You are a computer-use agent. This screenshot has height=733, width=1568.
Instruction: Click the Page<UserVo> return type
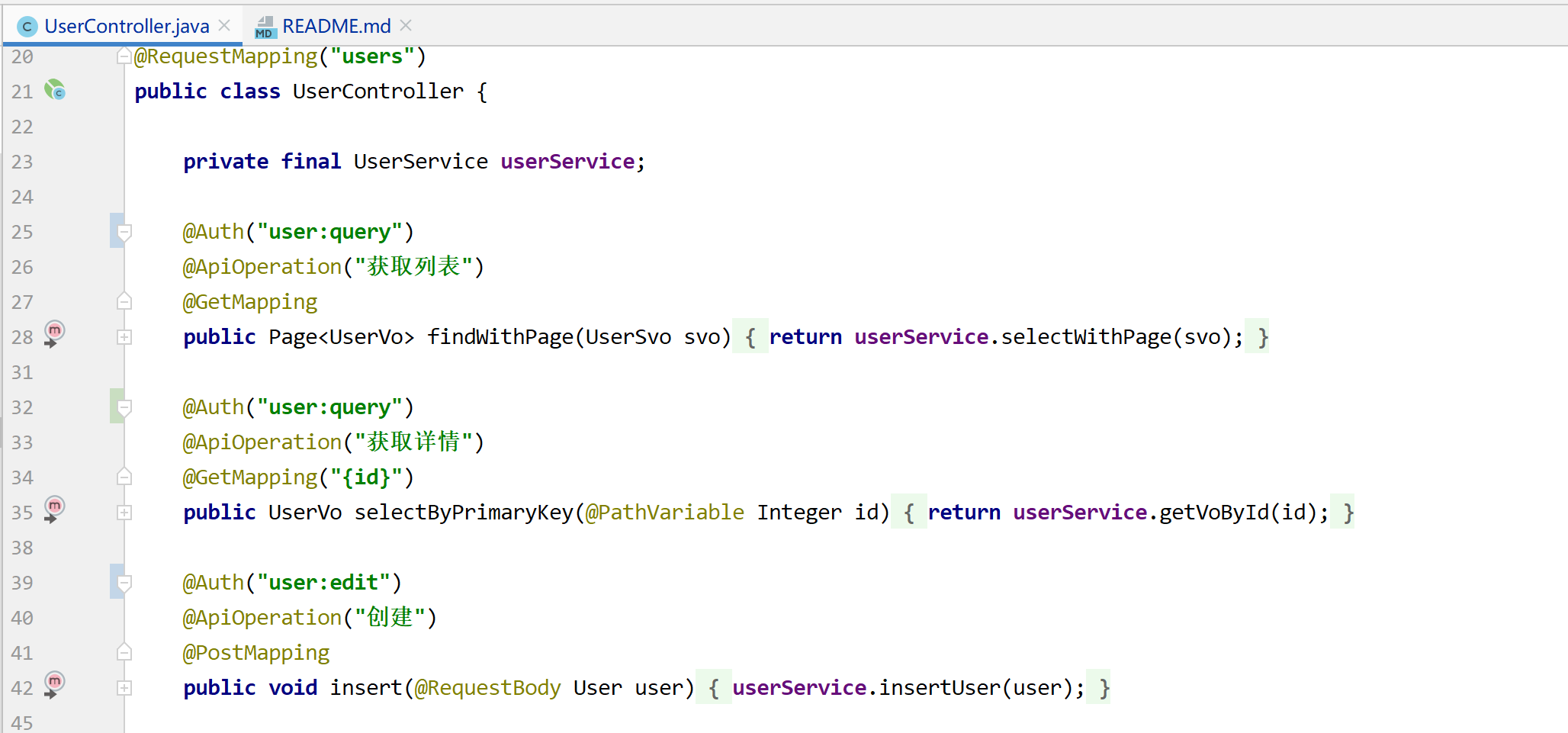[342, 337]
